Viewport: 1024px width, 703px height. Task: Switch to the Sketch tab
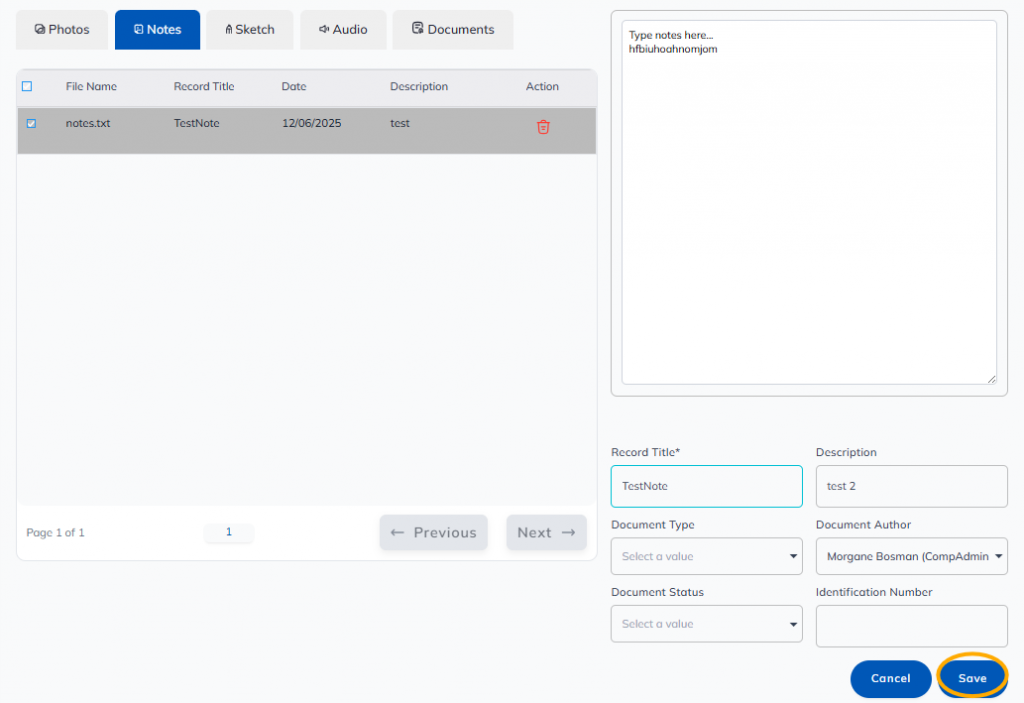(x=250, y=30)
